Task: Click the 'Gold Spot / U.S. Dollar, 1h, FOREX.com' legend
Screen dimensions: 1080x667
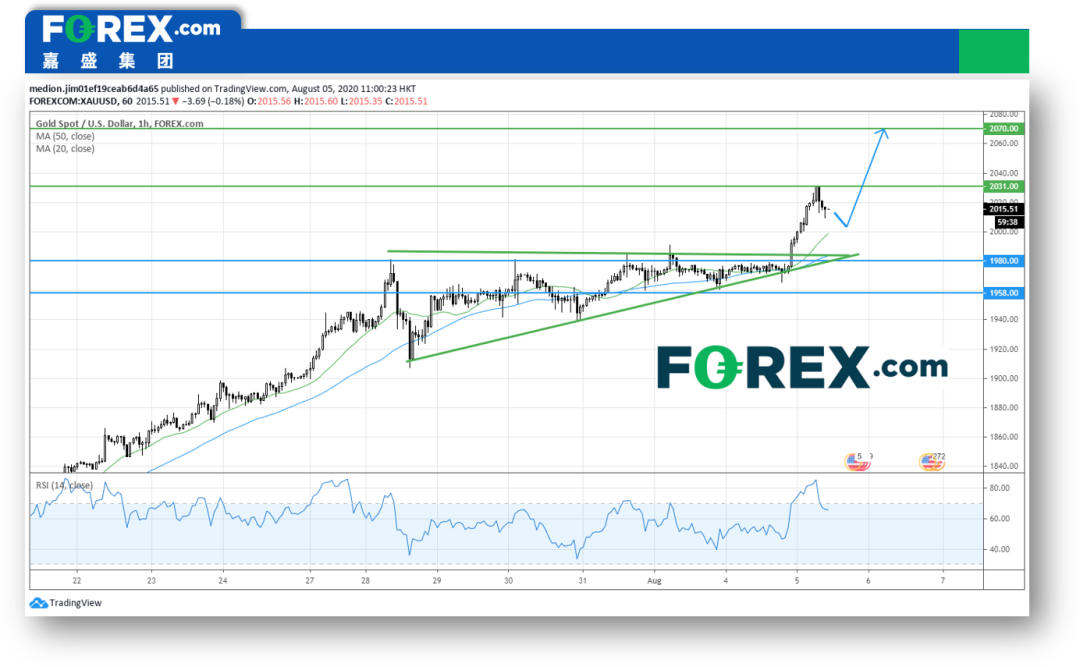Action: [x=120, y=124]
